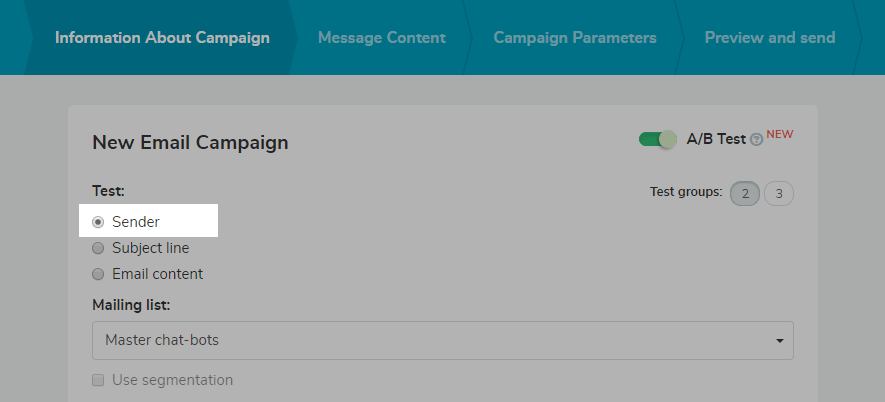The width and height of the screenshot is (885, 402).
Task: Set test groups to 3
Action: [x=779, y=193]
